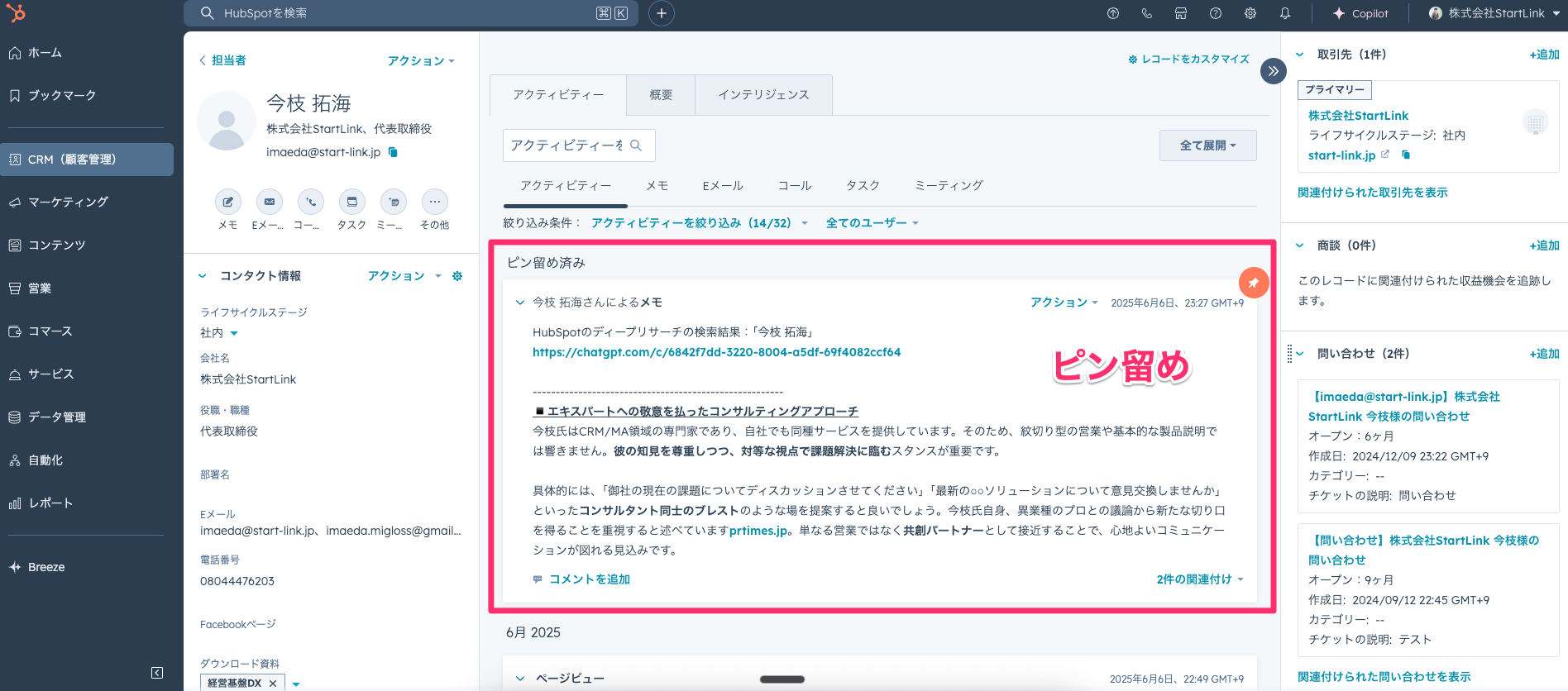The image size is (1568, 691).
Task: Click the アクティビティーを検索 field
Action: click(x=579, y=145)
